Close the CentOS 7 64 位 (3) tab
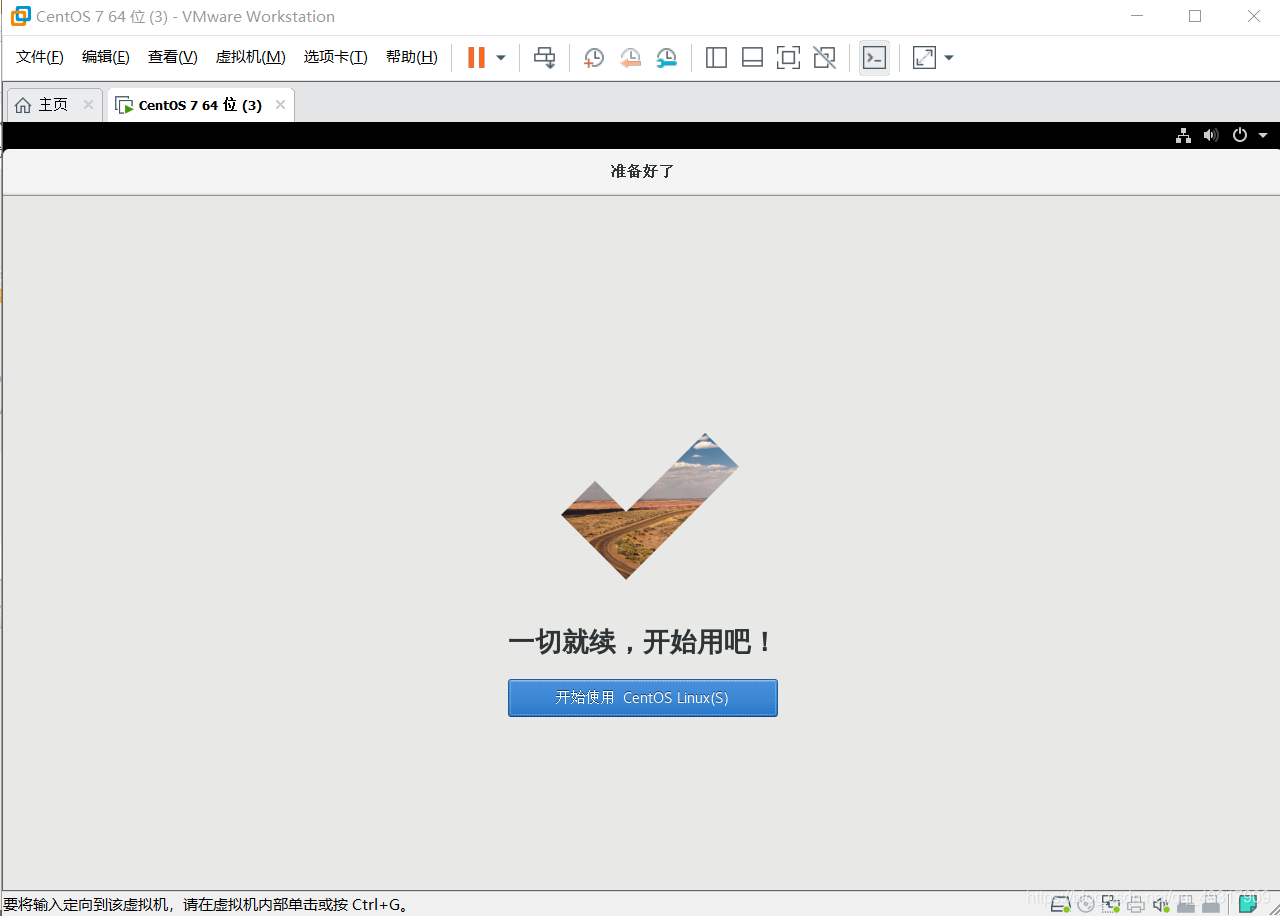The height and width of the screenshot is (916, 1280). 280,105
